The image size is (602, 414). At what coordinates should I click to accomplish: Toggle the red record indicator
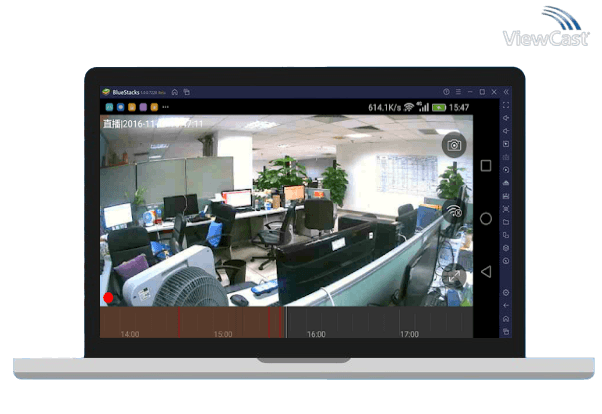pyautogui.click(x=109, y=298)
